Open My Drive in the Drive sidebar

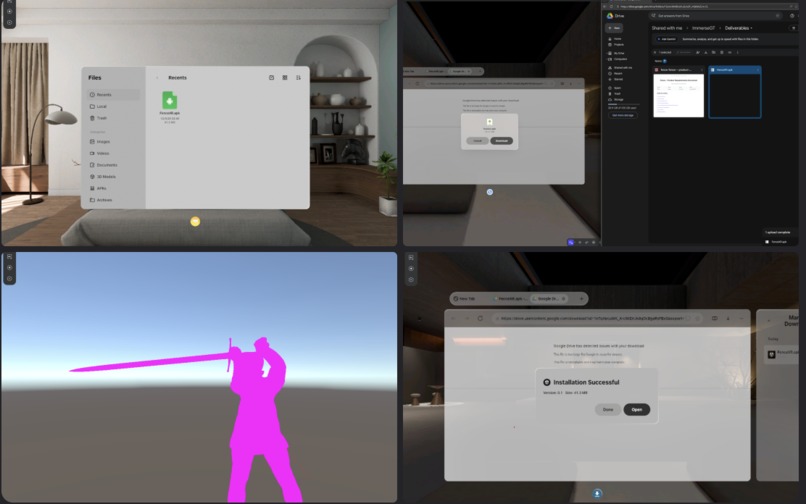[x=618, y=53]
